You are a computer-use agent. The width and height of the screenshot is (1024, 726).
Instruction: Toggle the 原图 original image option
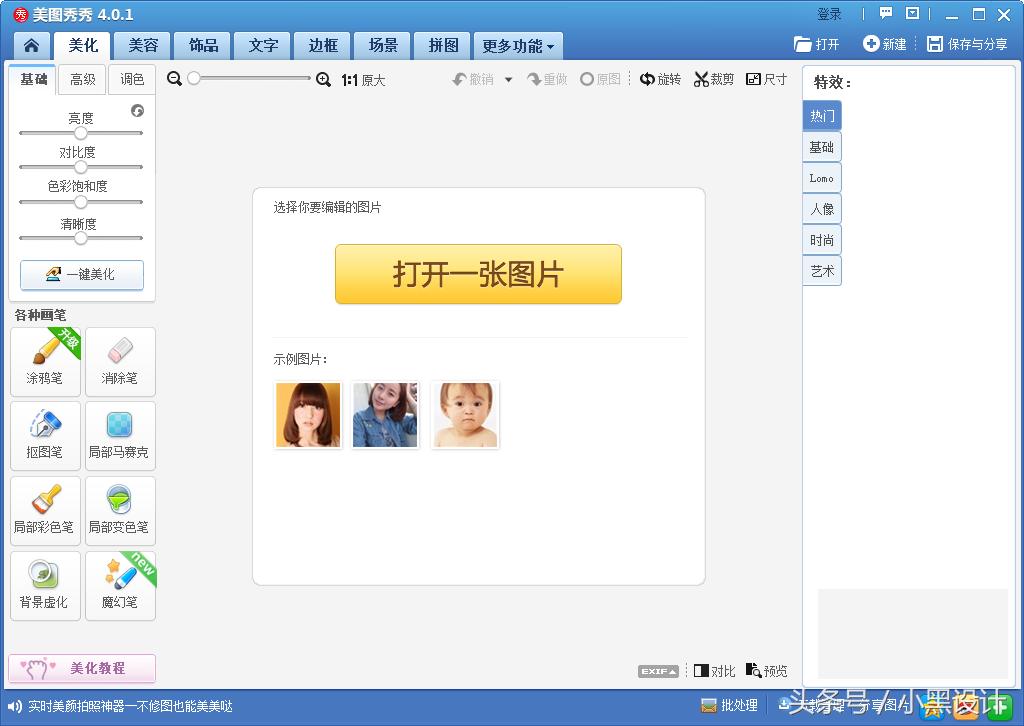pos(600,80)
